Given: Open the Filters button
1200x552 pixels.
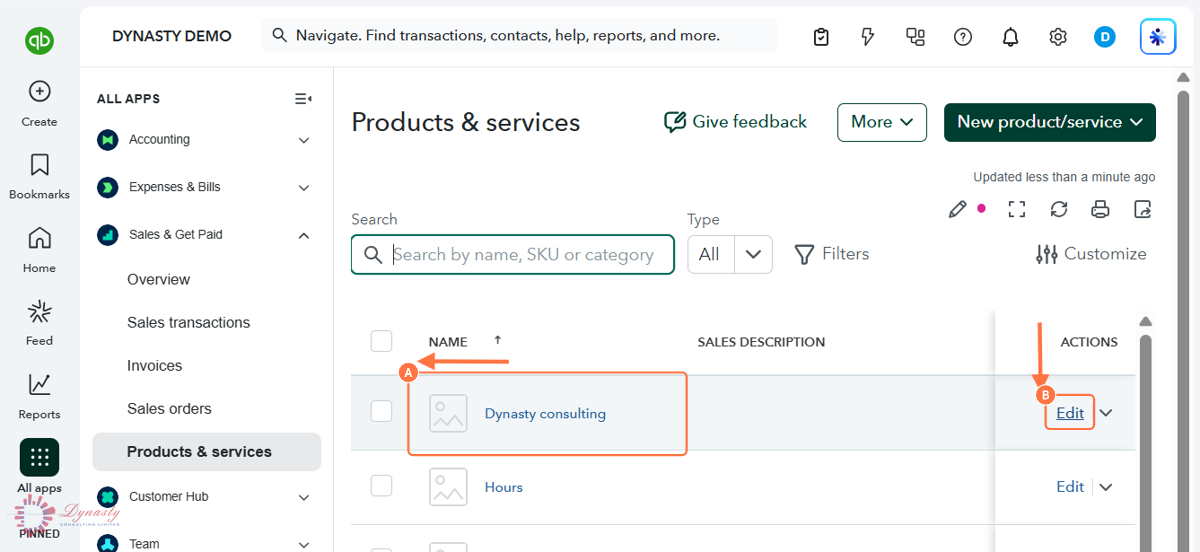Looking at the screenshot, I should 831,254.
